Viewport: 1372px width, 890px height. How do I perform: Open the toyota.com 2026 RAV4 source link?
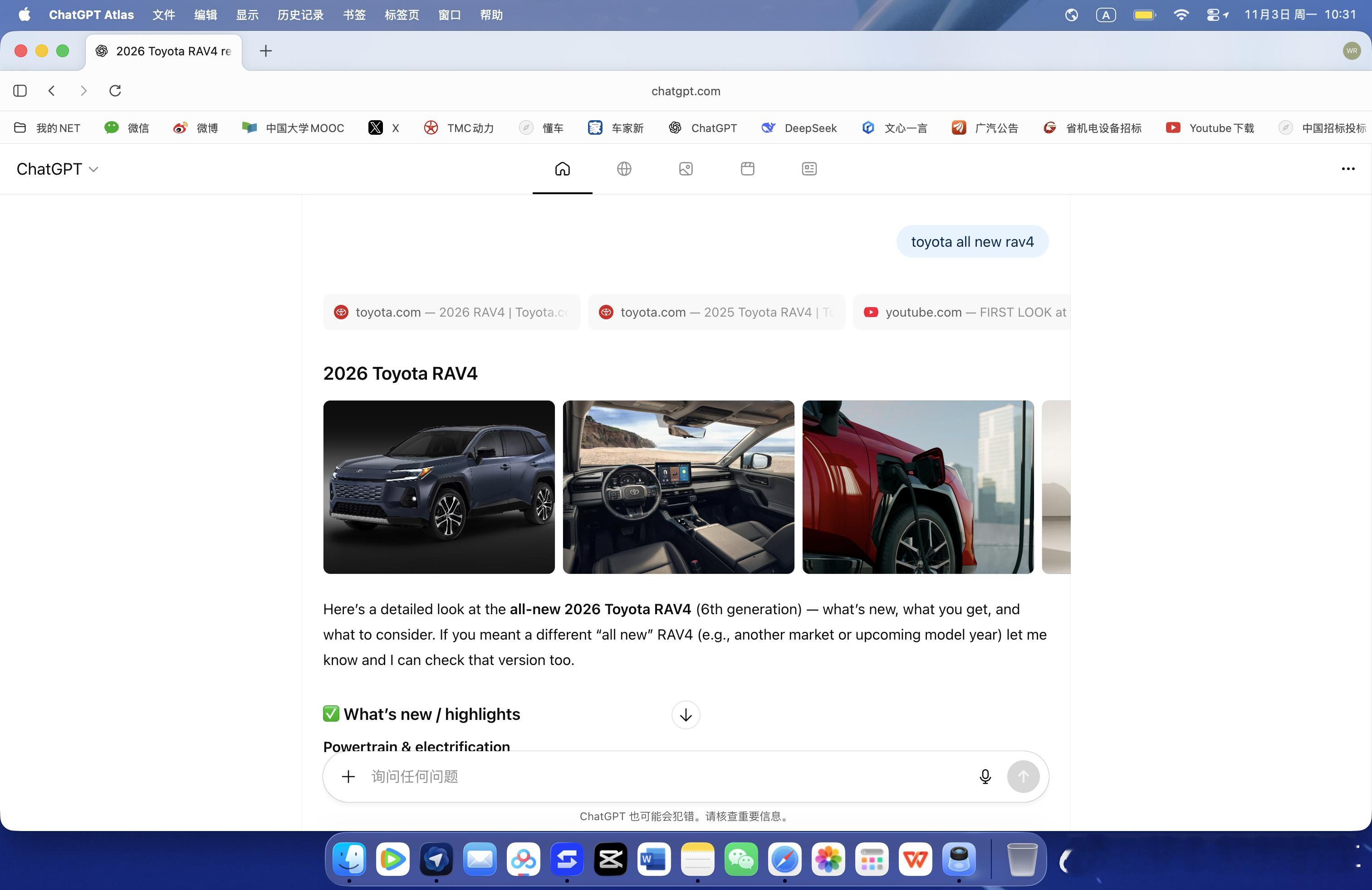[451, 313]
